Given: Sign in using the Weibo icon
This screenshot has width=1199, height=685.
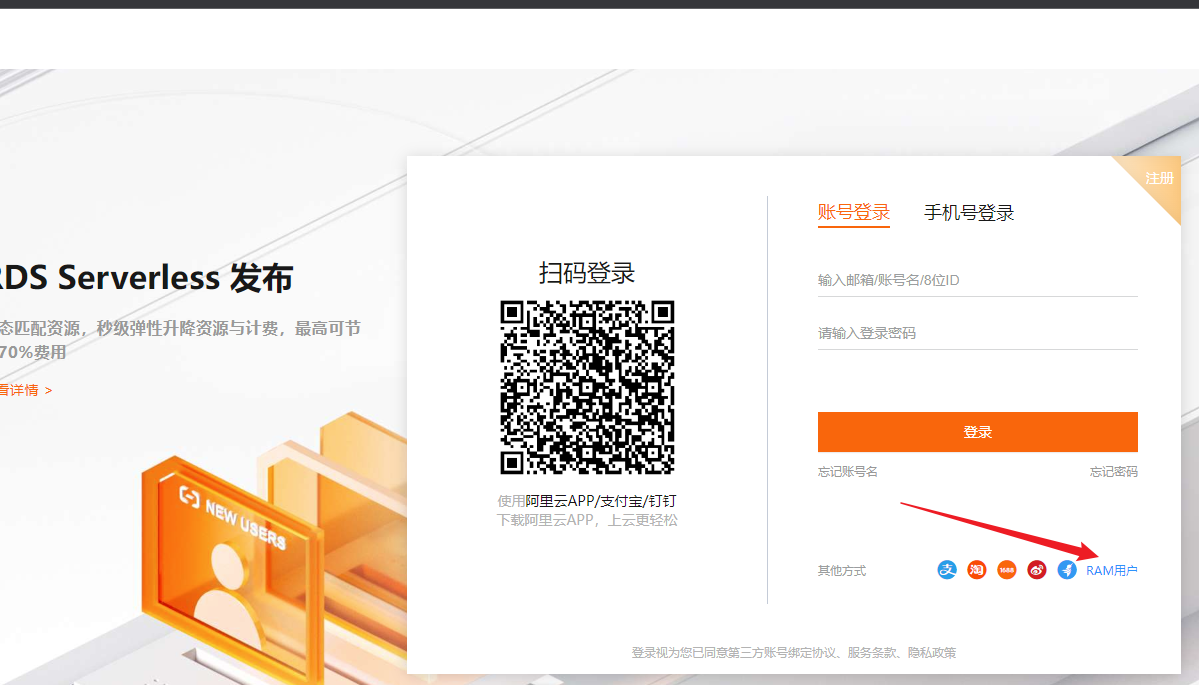Looking at the screenshot, I should [x=1037, y=570].
